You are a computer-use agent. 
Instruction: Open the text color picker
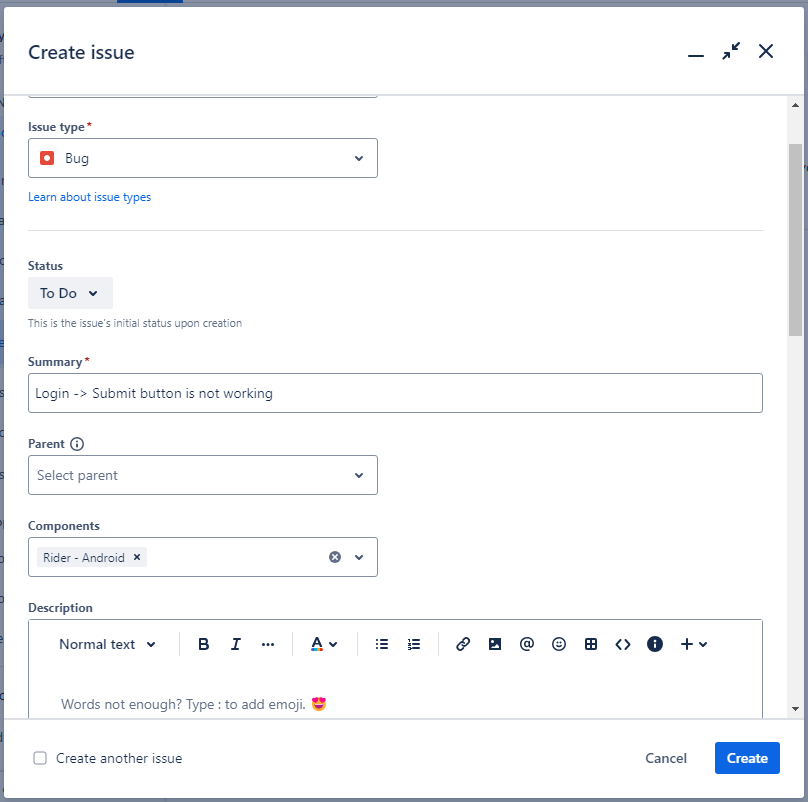coord(323,645)
